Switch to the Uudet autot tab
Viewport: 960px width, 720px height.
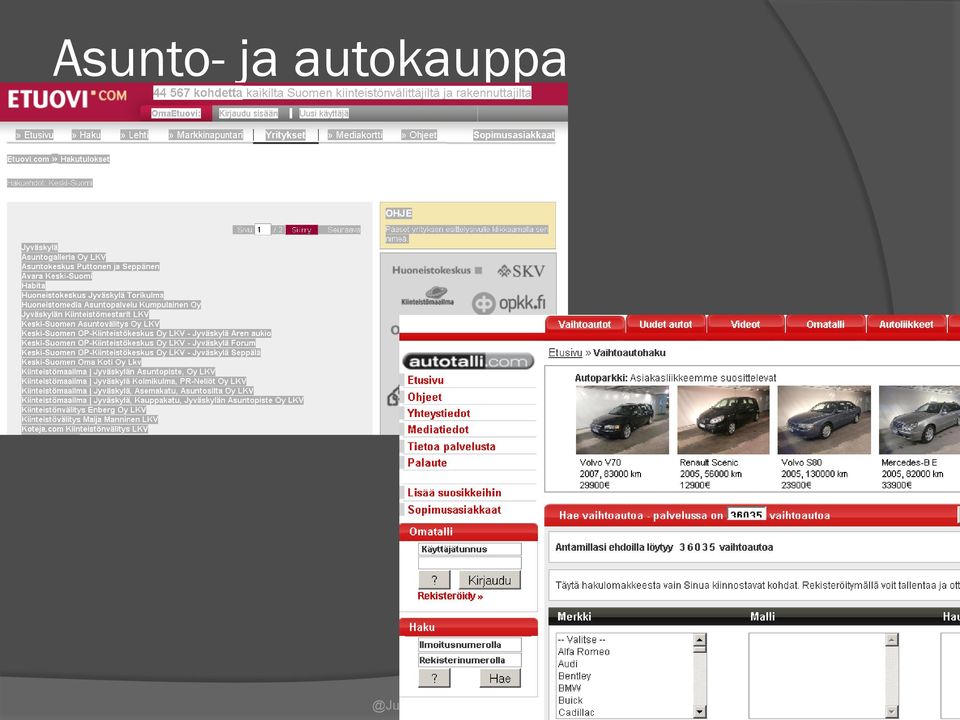[x=666, y=324]
